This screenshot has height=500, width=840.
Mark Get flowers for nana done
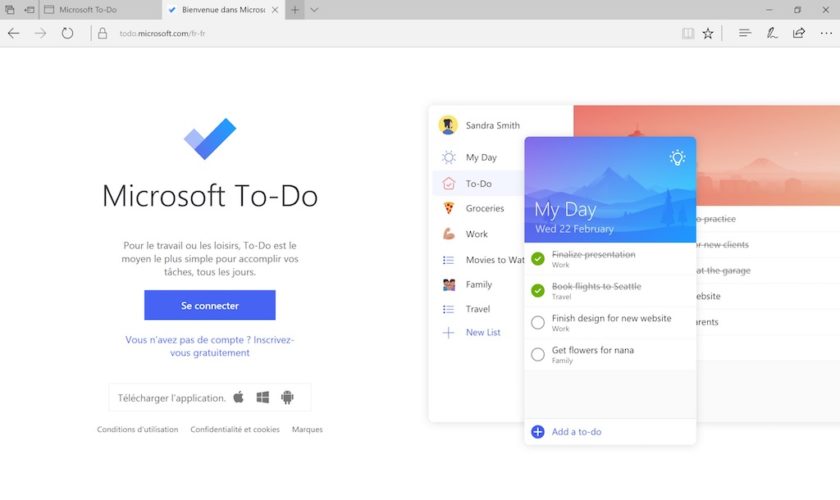(x=538, y=354)
